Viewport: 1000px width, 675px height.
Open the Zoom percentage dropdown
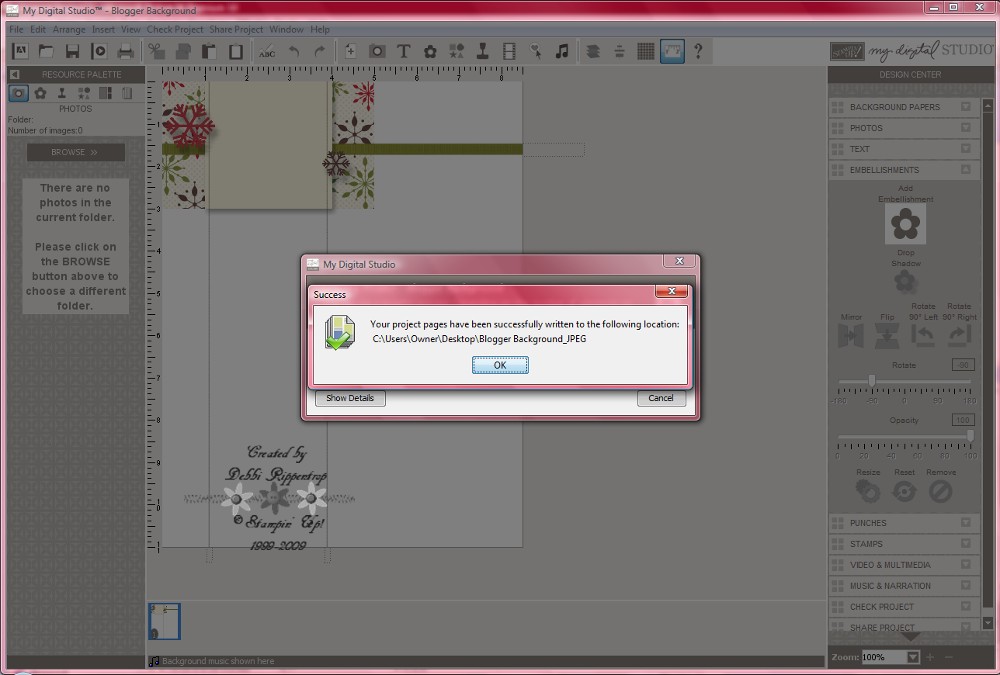tap(913, 657)
